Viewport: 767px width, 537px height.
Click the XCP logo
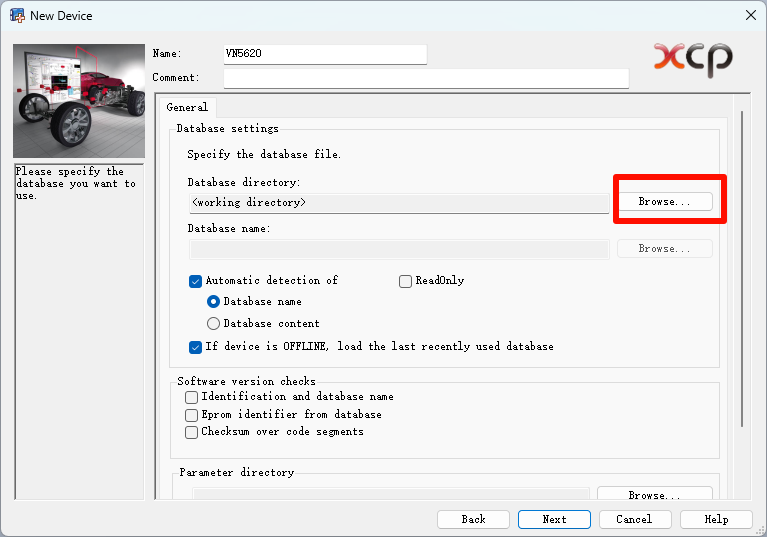click(693, 58)
